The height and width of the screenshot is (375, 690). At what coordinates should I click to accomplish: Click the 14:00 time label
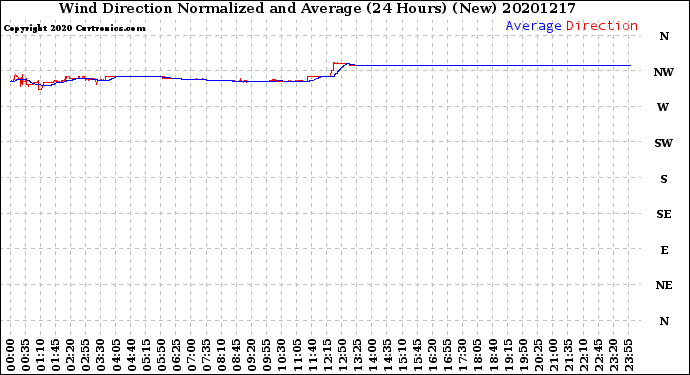pyautogui.click(x=373, y=355)
